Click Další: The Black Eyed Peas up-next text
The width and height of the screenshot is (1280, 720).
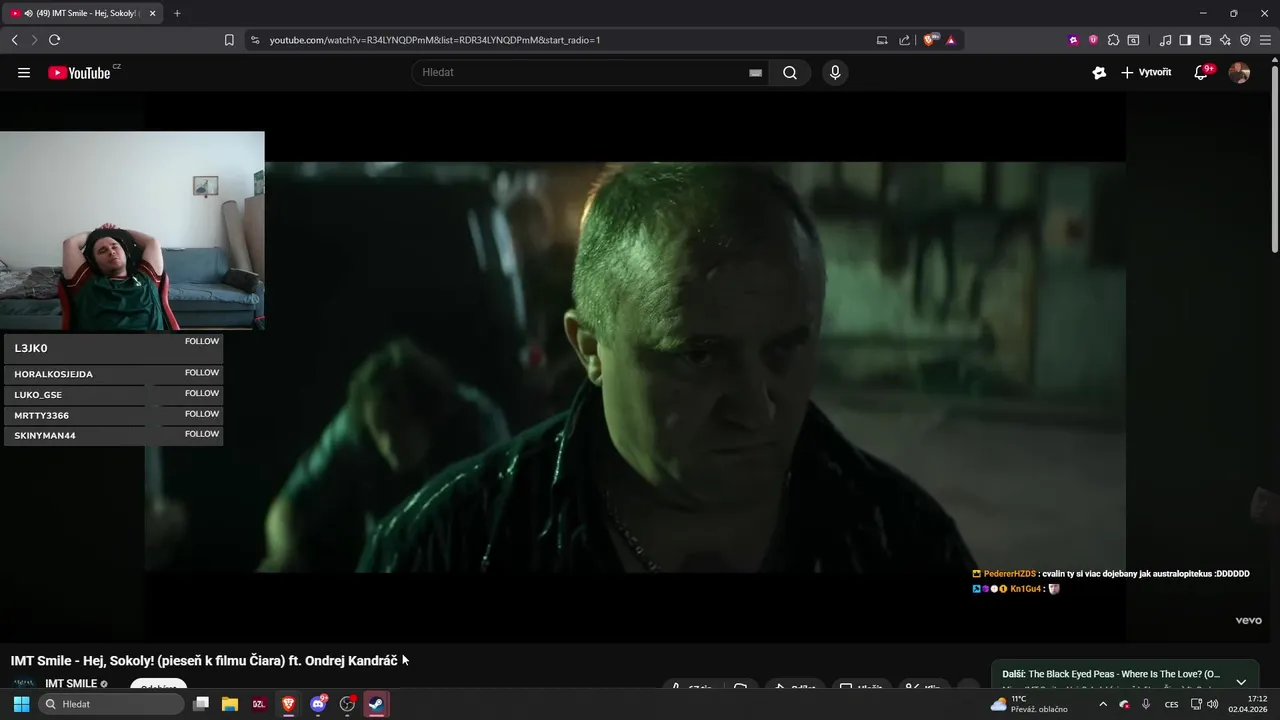[x=1111, y=674]
